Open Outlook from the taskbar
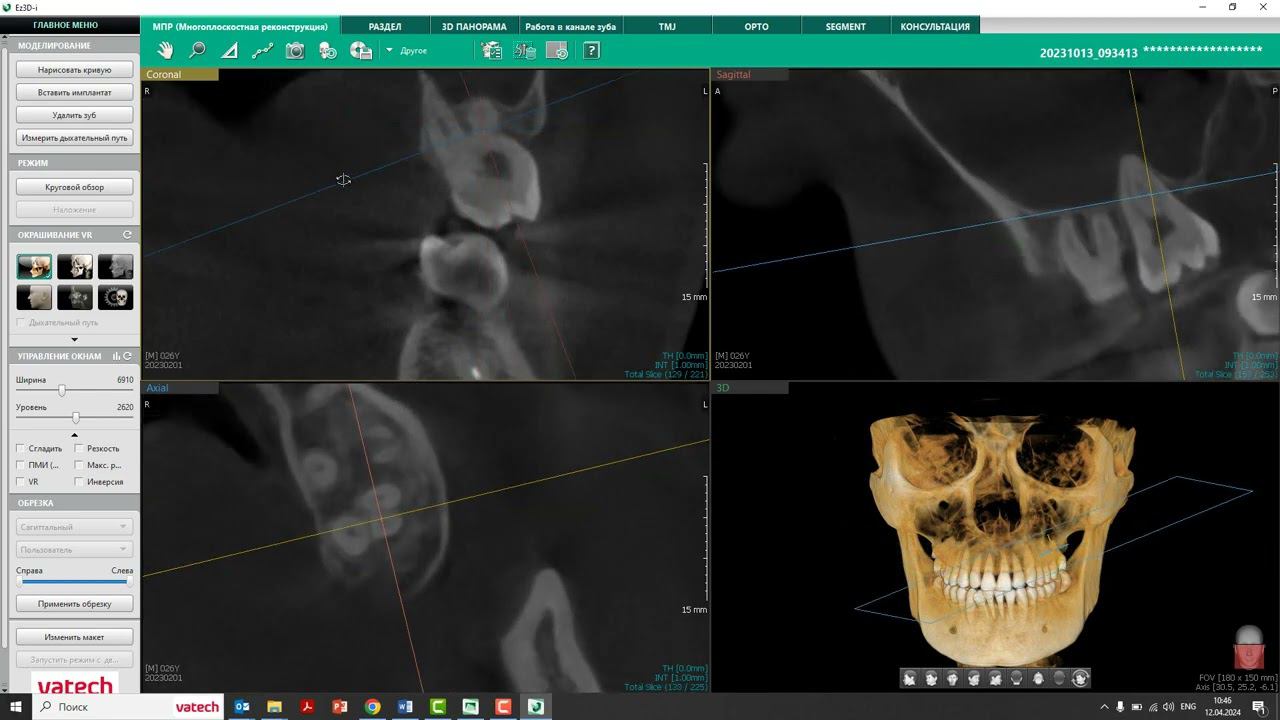The height and width of the screenshot is (720, 1280). (x=242, y=707)
